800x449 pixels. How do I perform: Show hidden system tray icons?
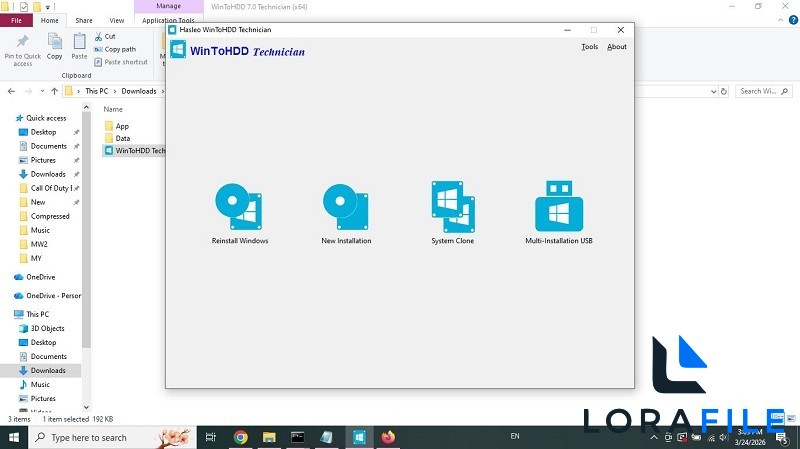[x=654, y=437]
